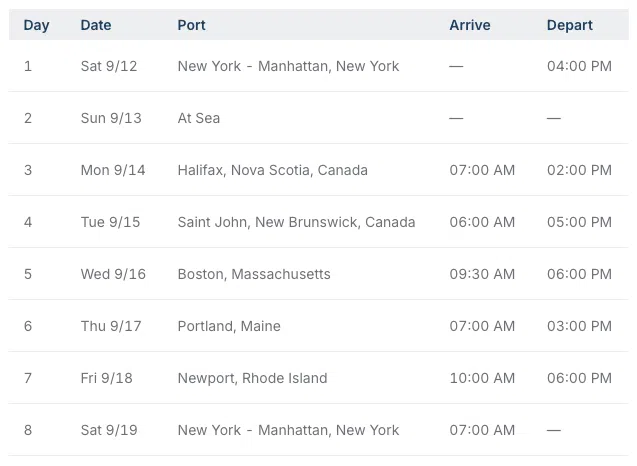Open Newport, Rhode Island port entry
The image size is (637, 466).
click(252, 378)
